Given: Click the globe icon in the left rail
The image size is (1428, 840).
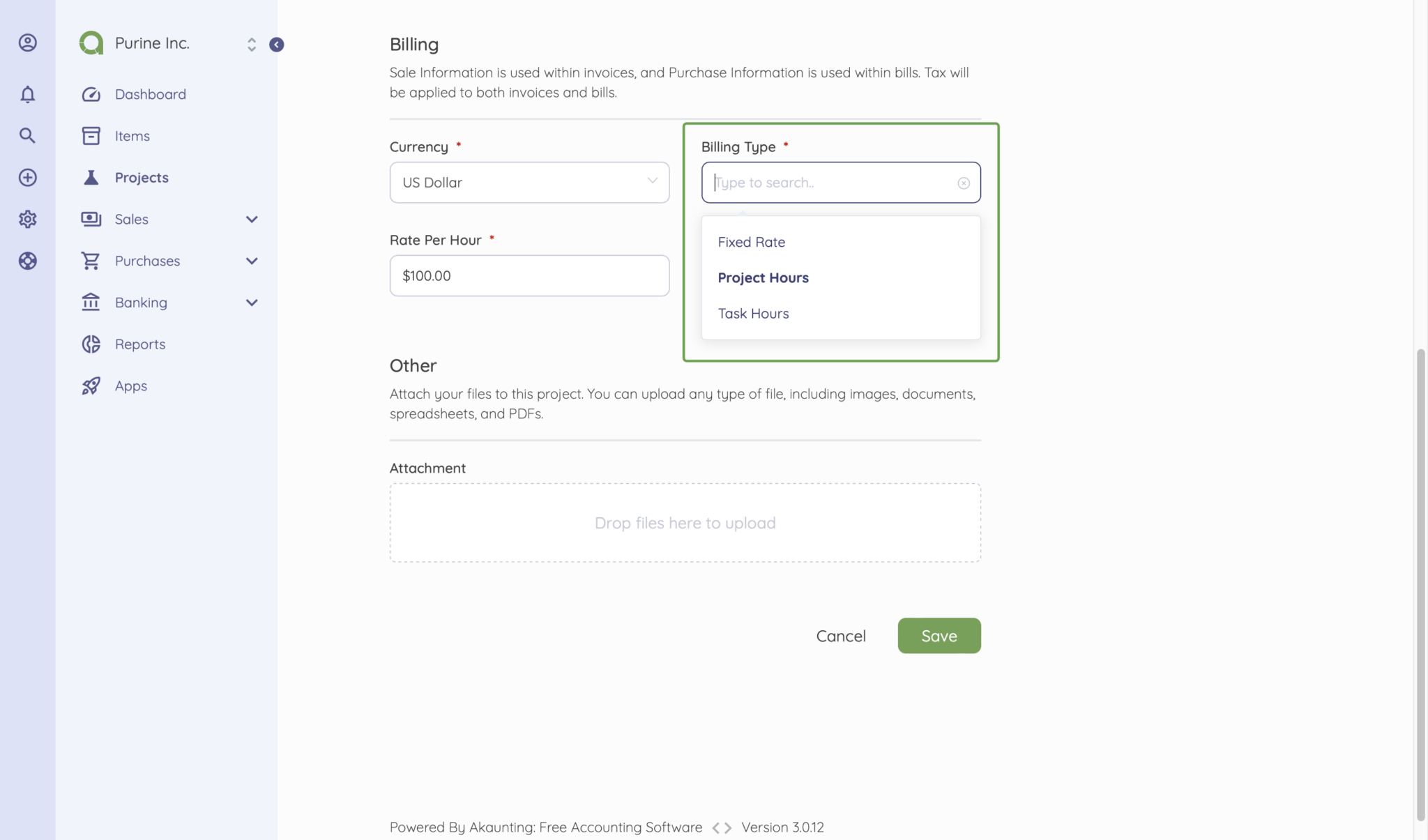Looking at the screenshot, I should click(x=27, y=261).
